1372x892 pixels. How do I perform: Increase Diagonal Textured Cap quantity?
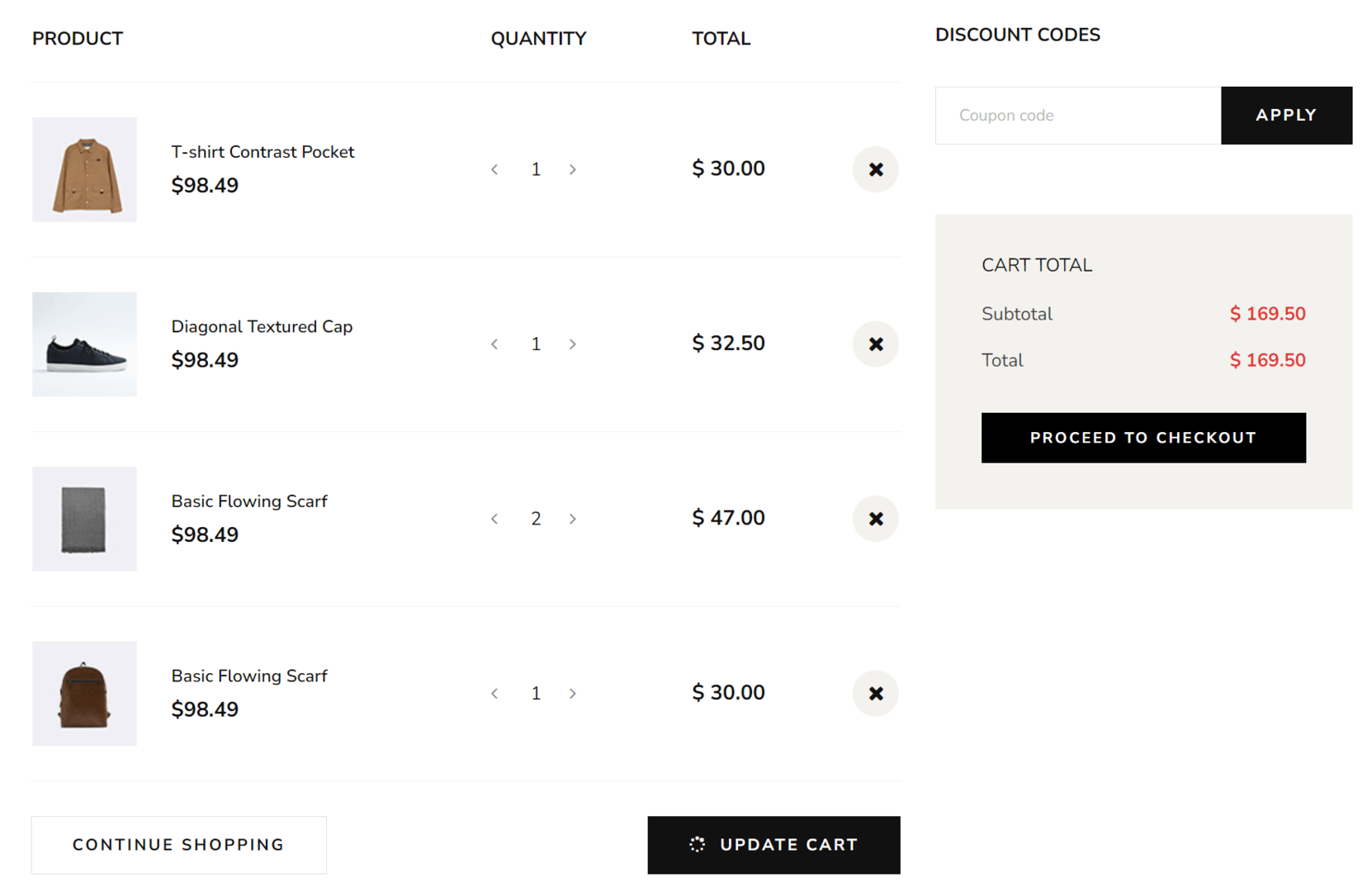(x=572, y=344)
